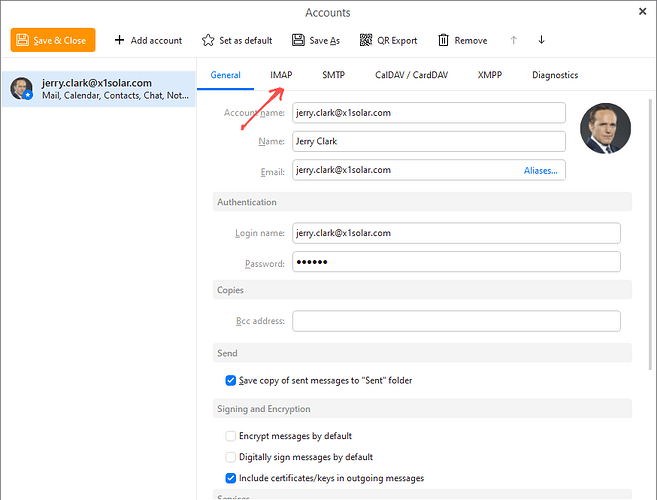This screenshot has width=657, height=500.
Task: Click the Login name input field
Action: pos(456,233)
